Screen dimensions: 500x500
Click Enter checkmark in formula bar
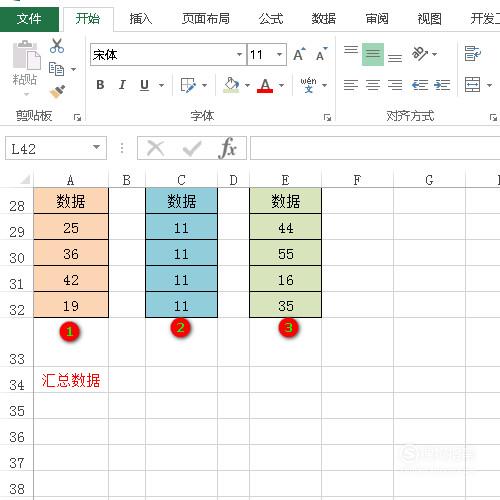(x=192, y=149)
